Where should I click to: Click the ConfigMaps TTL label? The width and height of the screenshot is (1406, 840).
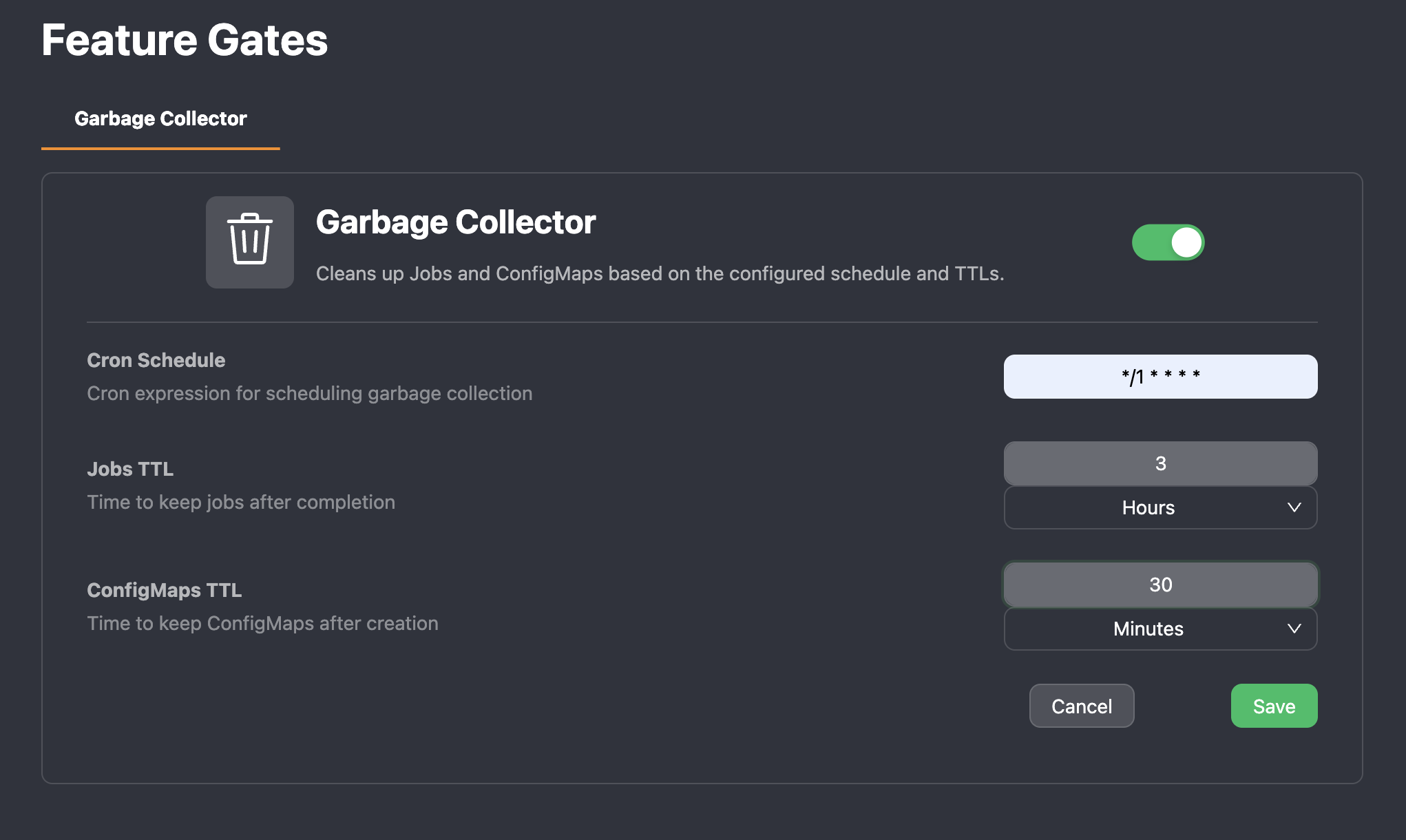(x=165, y=590)
